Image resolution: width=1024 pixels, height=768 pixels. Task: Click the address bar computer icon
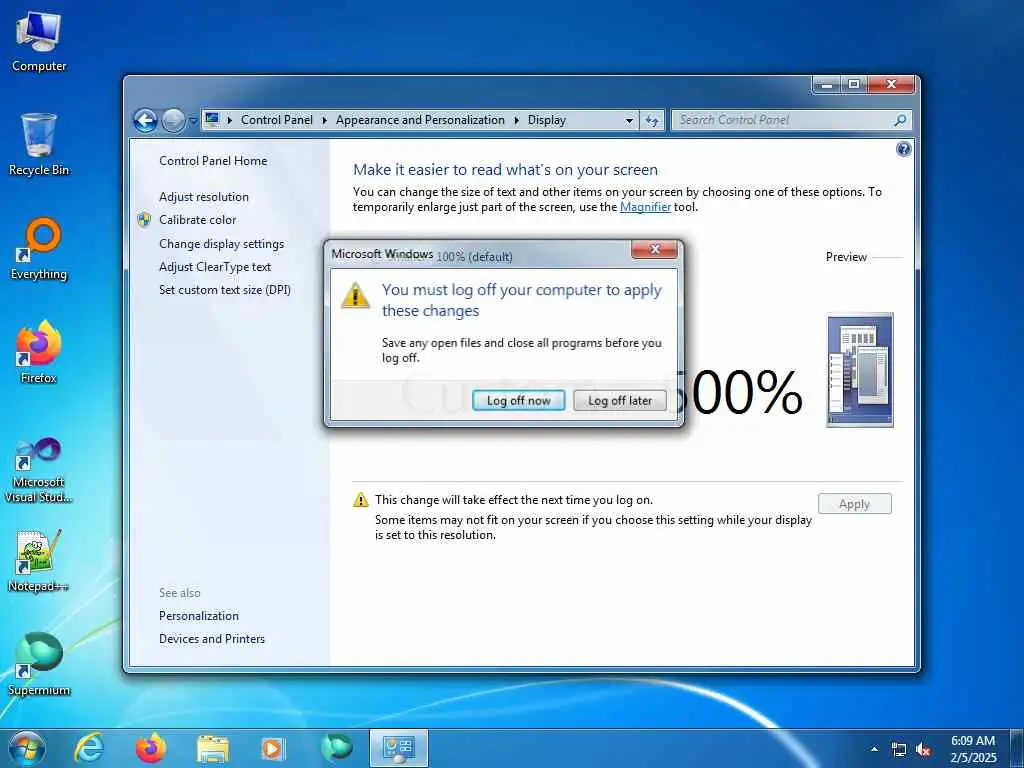pyautogui.click(x=212, y=120)
